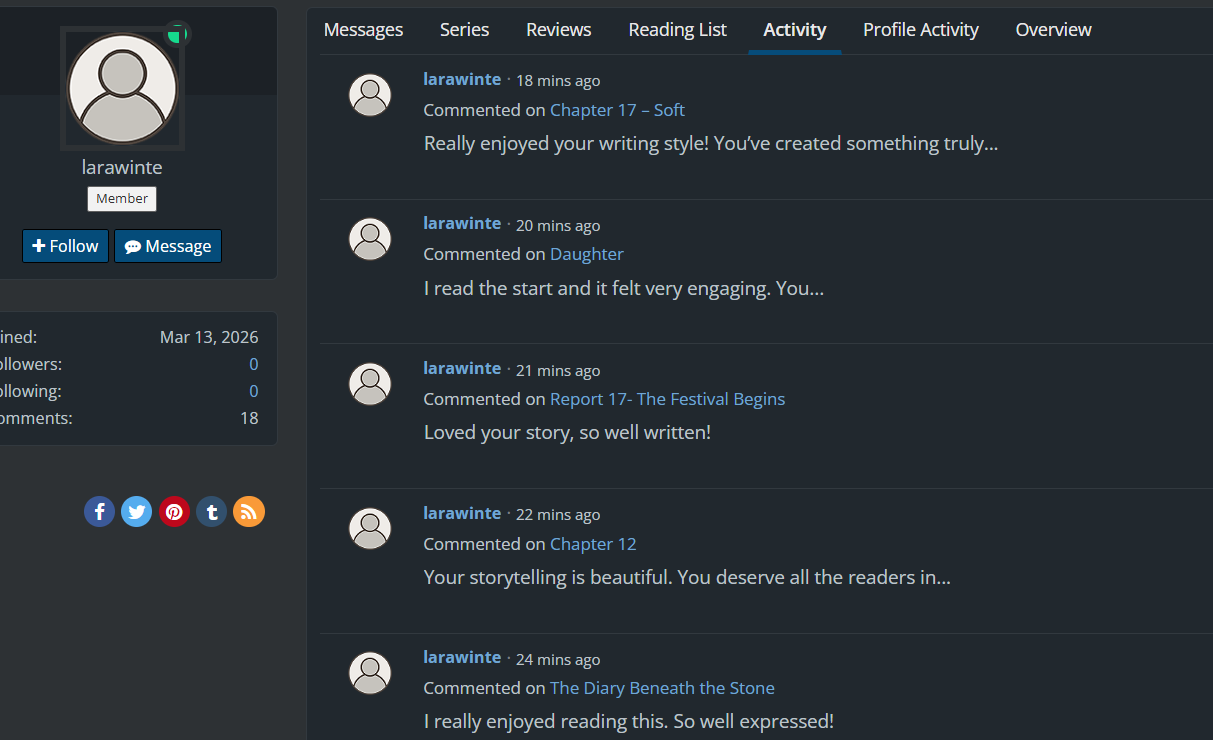
Task: Open the Profile Activity tab
Action: [921, 30]
